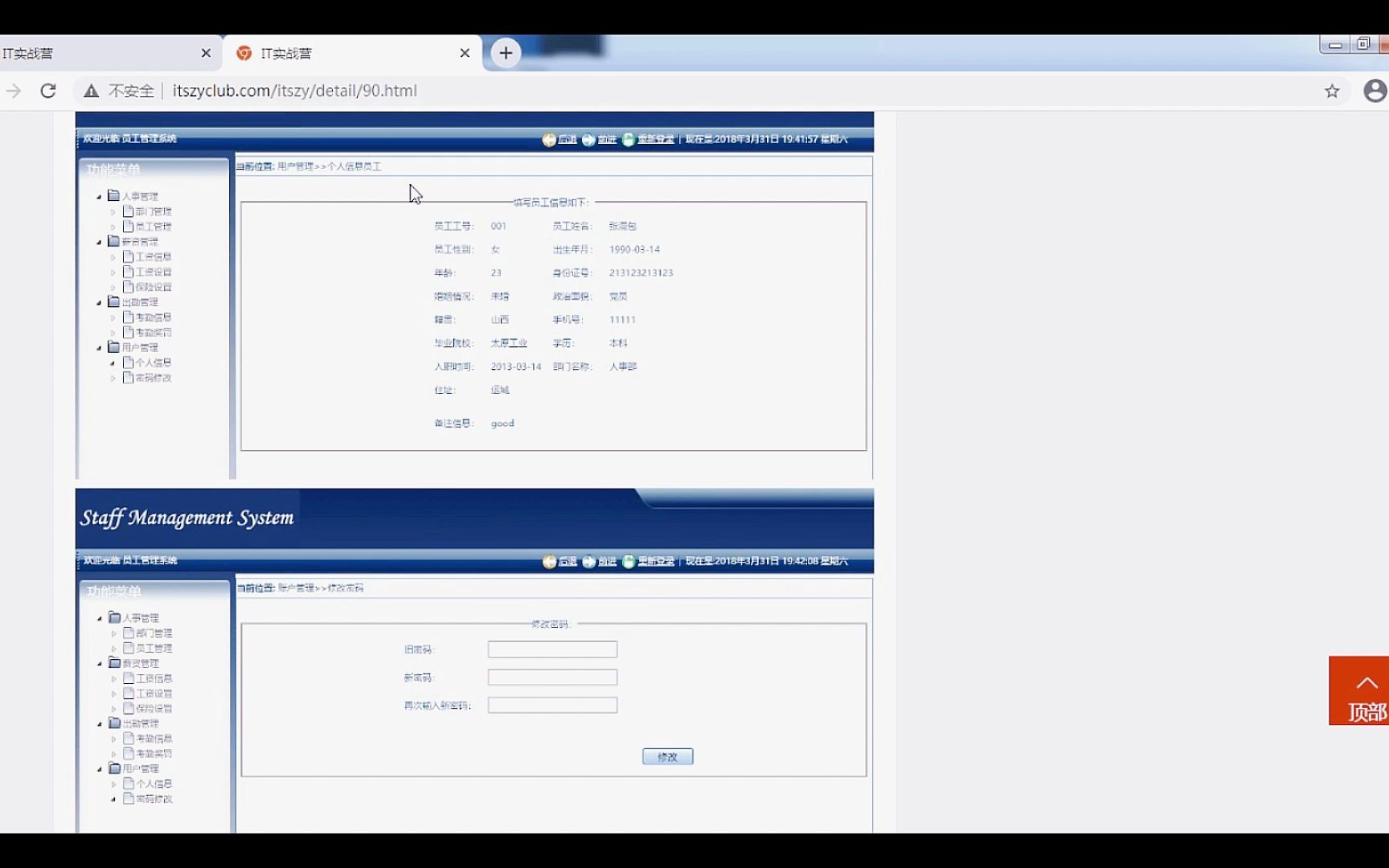Screen dimensions: 1389x868
Task: Click 保险设置 document icon on employee info page
Action: coord(128,286)
